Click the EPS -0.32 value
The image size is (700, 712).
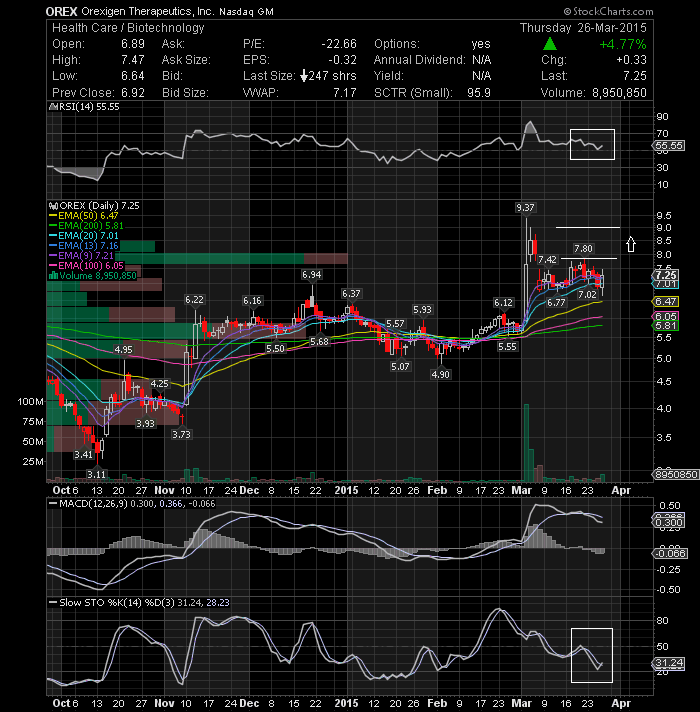[342, 60]
